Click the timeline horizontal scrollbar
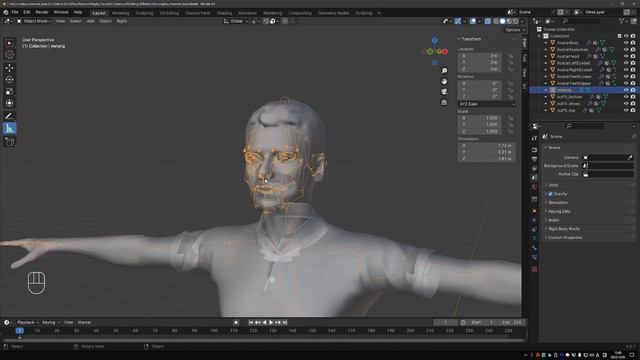Screen dimensions: 640x360 (264, 340)
